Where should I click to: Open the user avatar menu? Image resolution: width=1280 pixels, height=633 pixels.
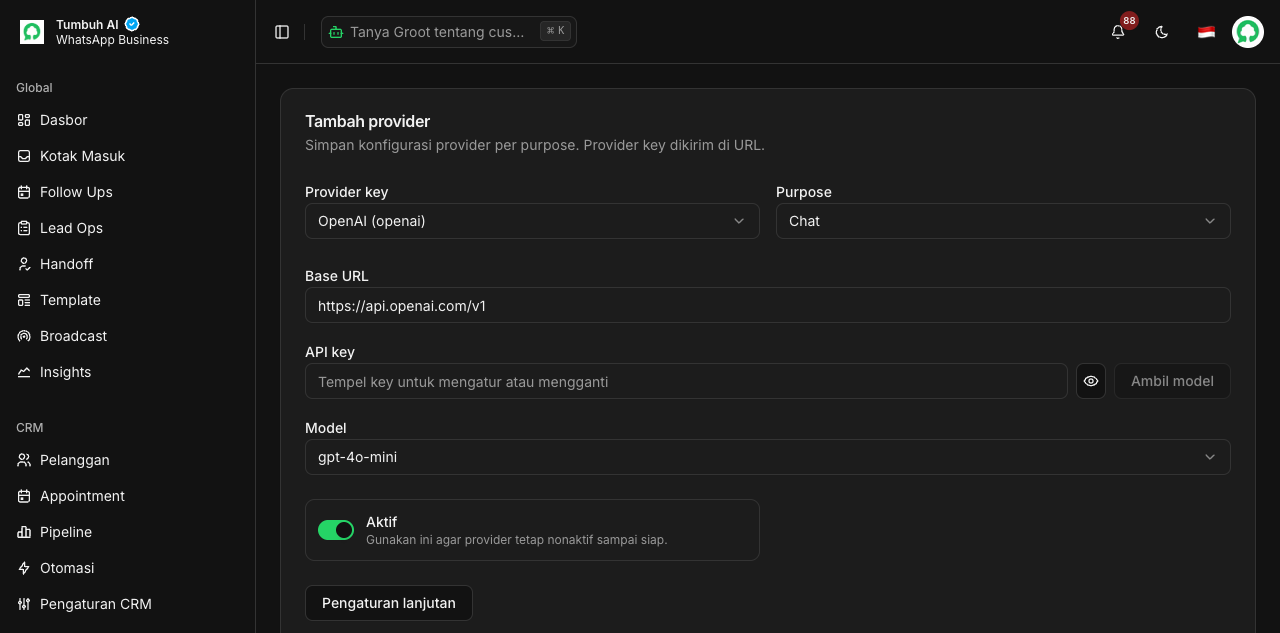click(1248, 32)
